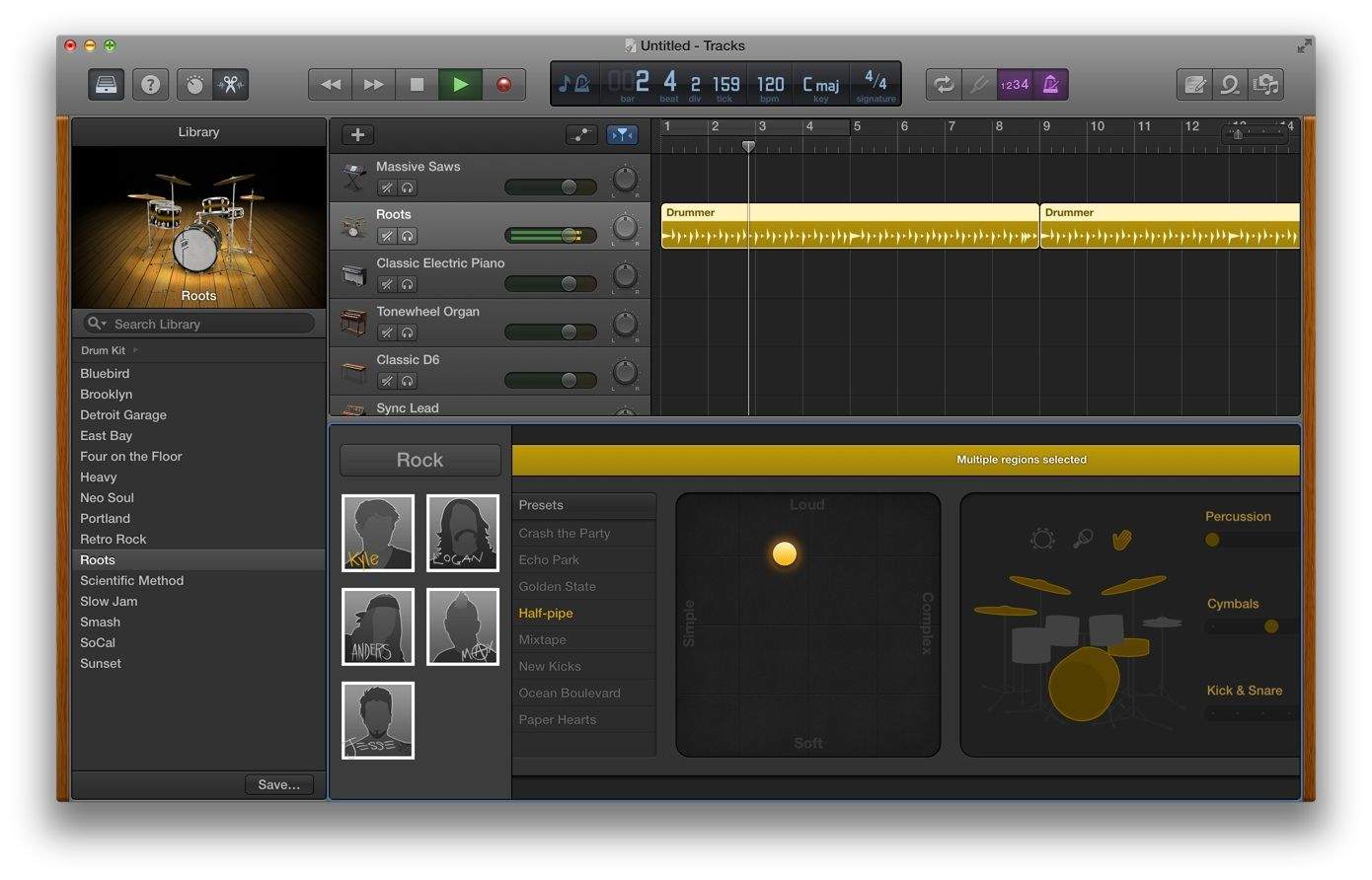Select drummer Logan's portrait
The width and height of the screenshot is (1372, 880).
(x=462, y=533)
